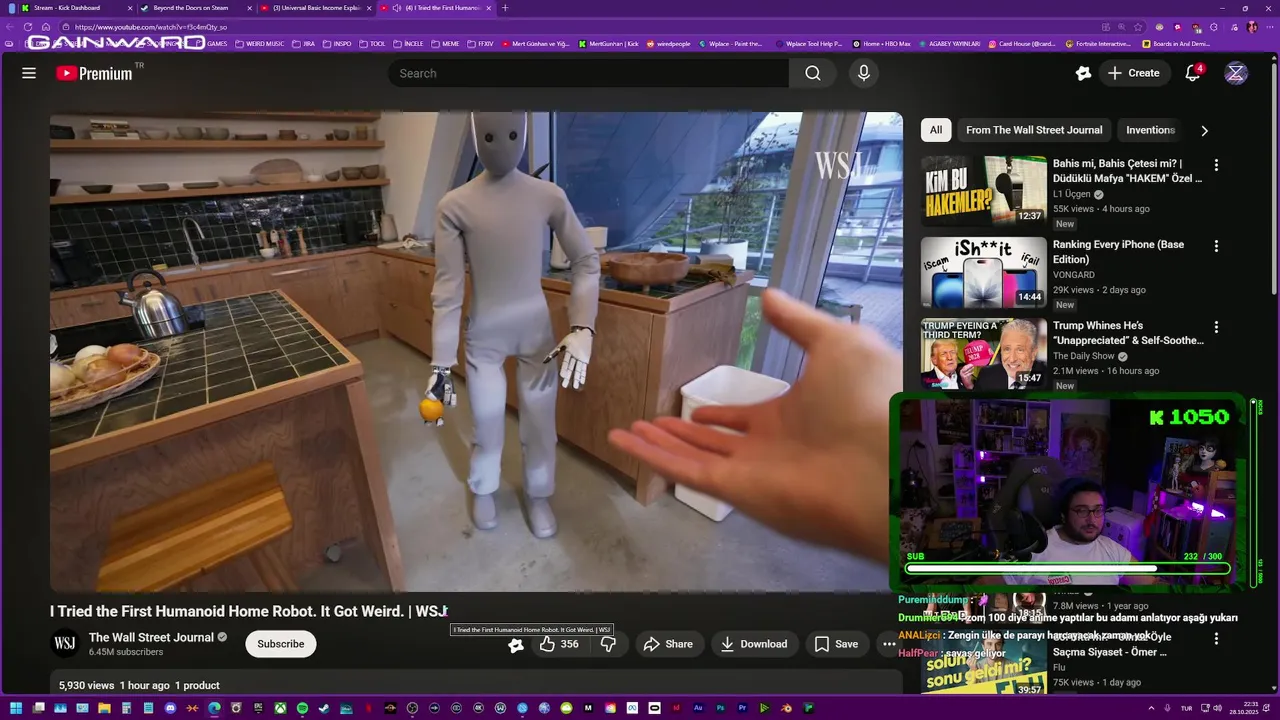Open the Create menu button
The height and width of the screenshot is (720, 1280).
click(1134, 73)
